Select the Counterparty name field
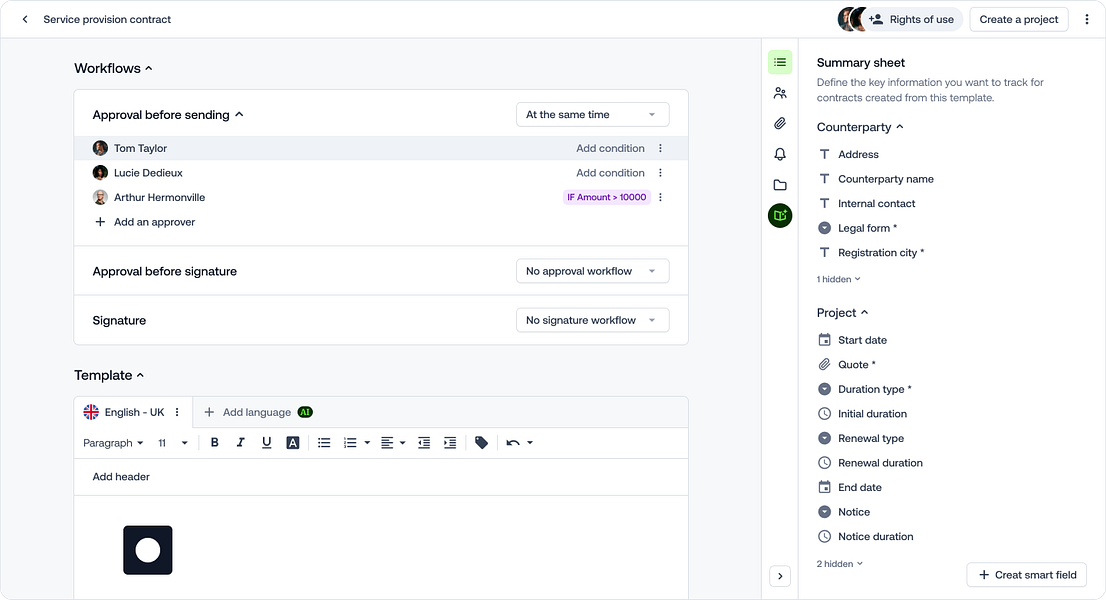This screenshot has height=600, width=1106. pos(876,179)
